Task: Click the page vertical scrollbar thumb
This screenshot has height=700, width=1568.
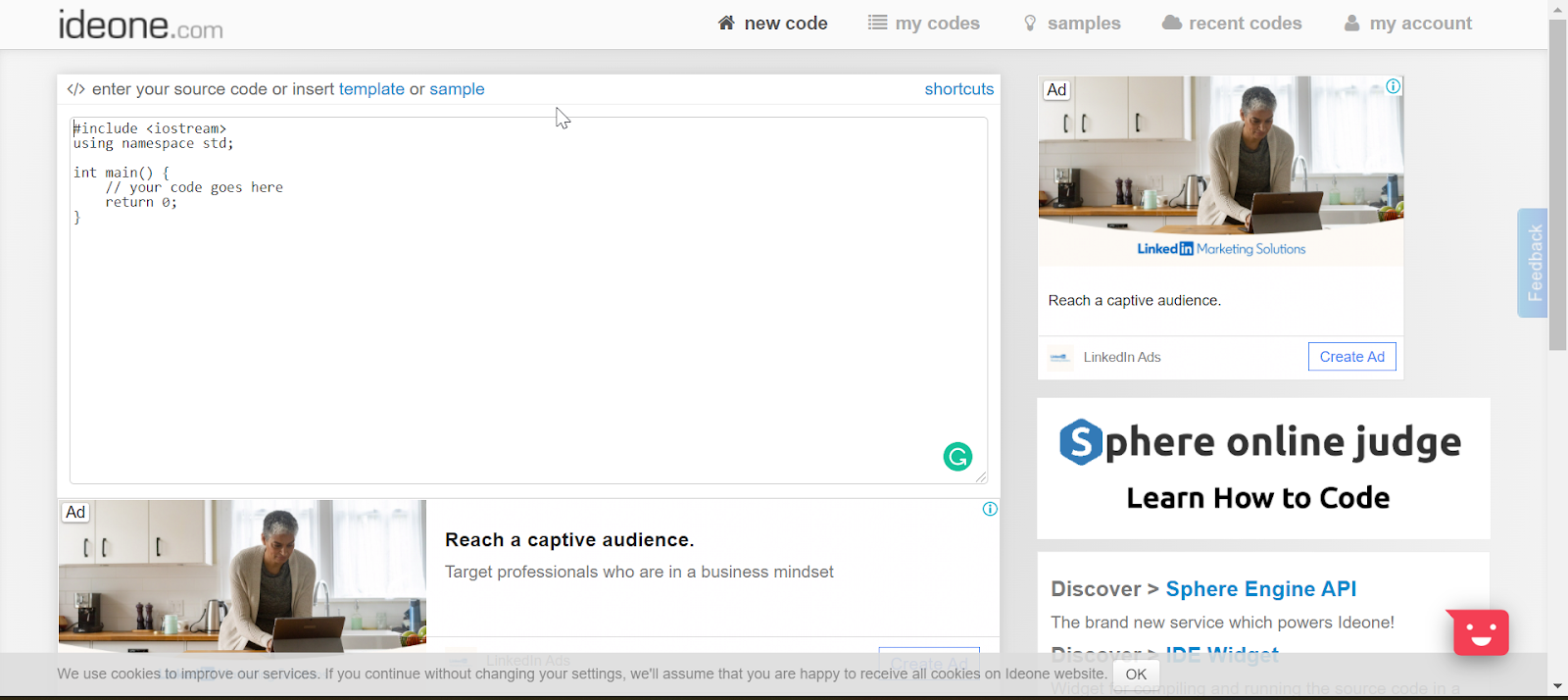Action: pyautogui.click(x=1557, y=184)
